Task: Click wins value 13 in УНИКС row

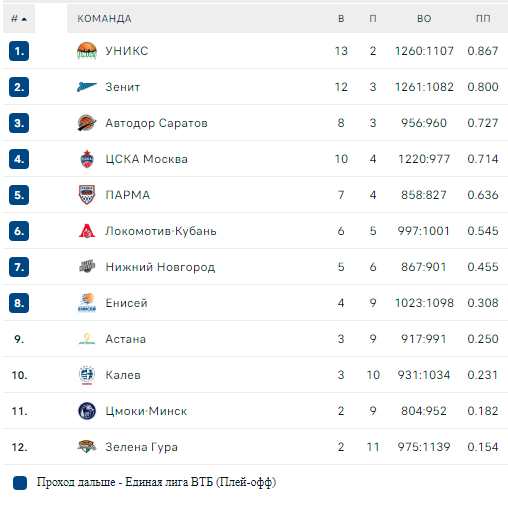Action: [x=341, y=51]
